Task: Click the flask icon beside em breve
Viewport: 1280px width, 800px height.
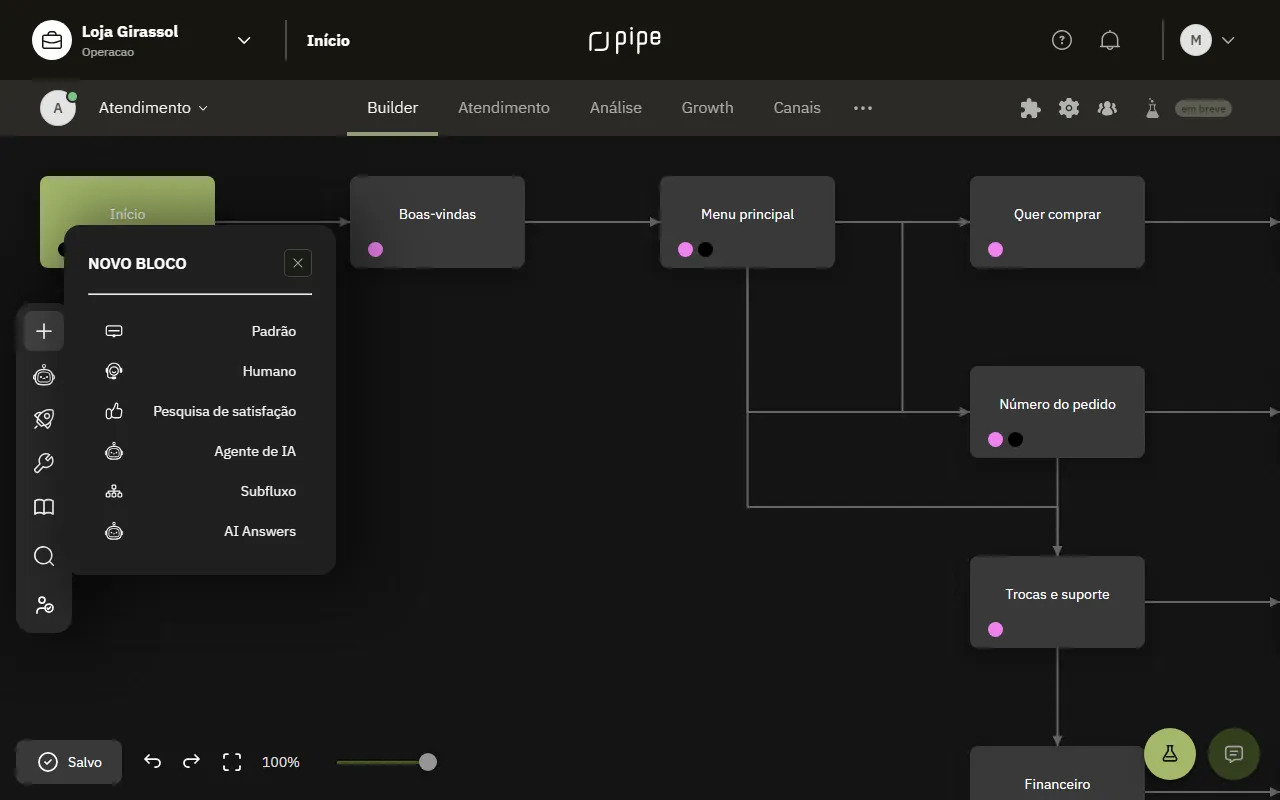Action: (1152, 108)
